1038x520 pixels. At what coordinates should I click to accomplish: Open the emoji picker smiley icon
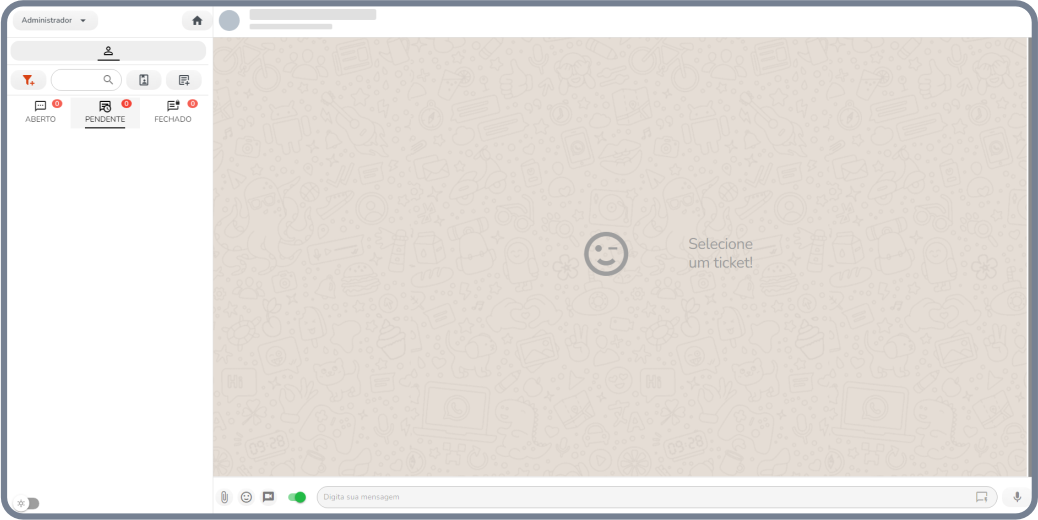(x=246, y=497)
